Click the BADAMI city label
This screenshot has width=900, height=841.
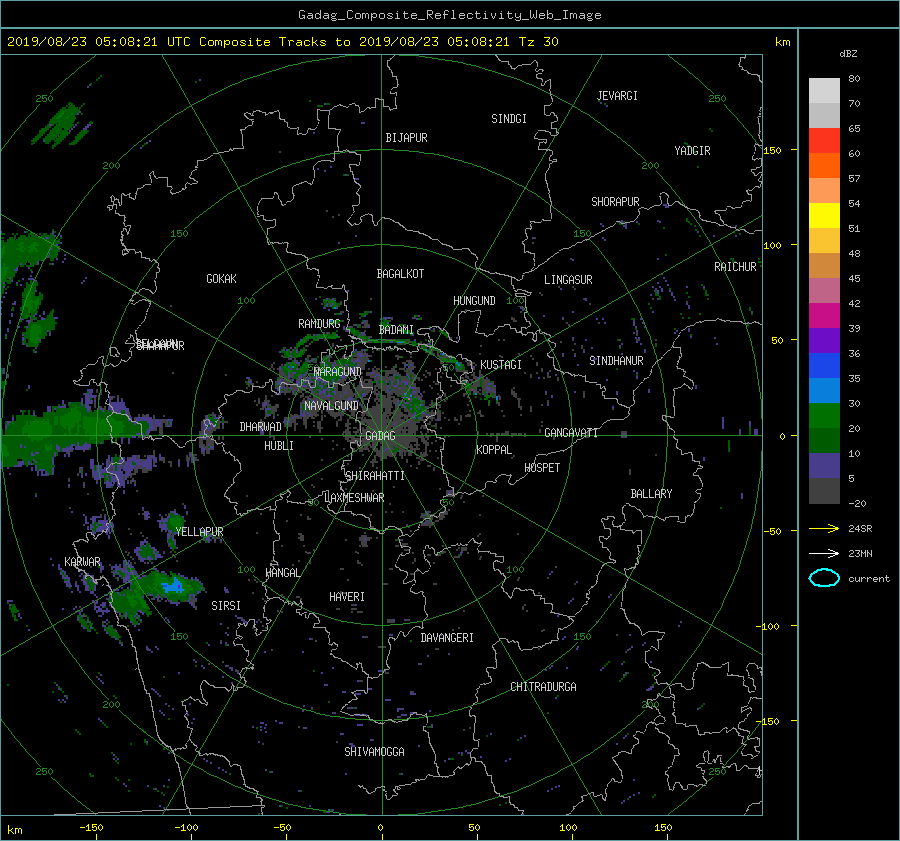coord(396,330)
